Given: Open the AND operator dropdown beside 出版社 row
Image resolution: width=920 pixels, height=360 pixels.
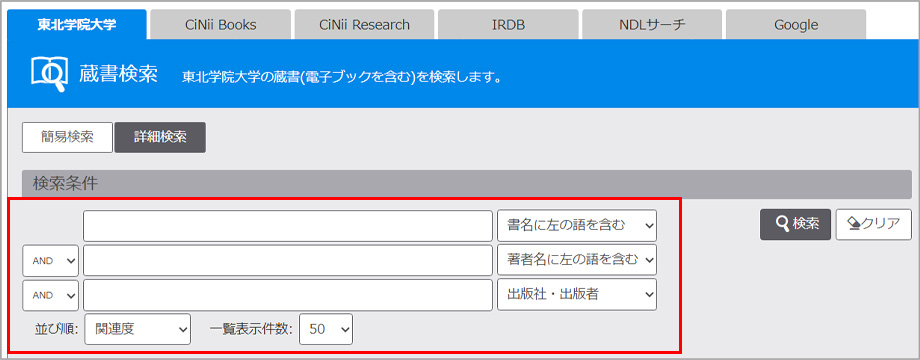Looking at the screenshot, I should (50, 296).
